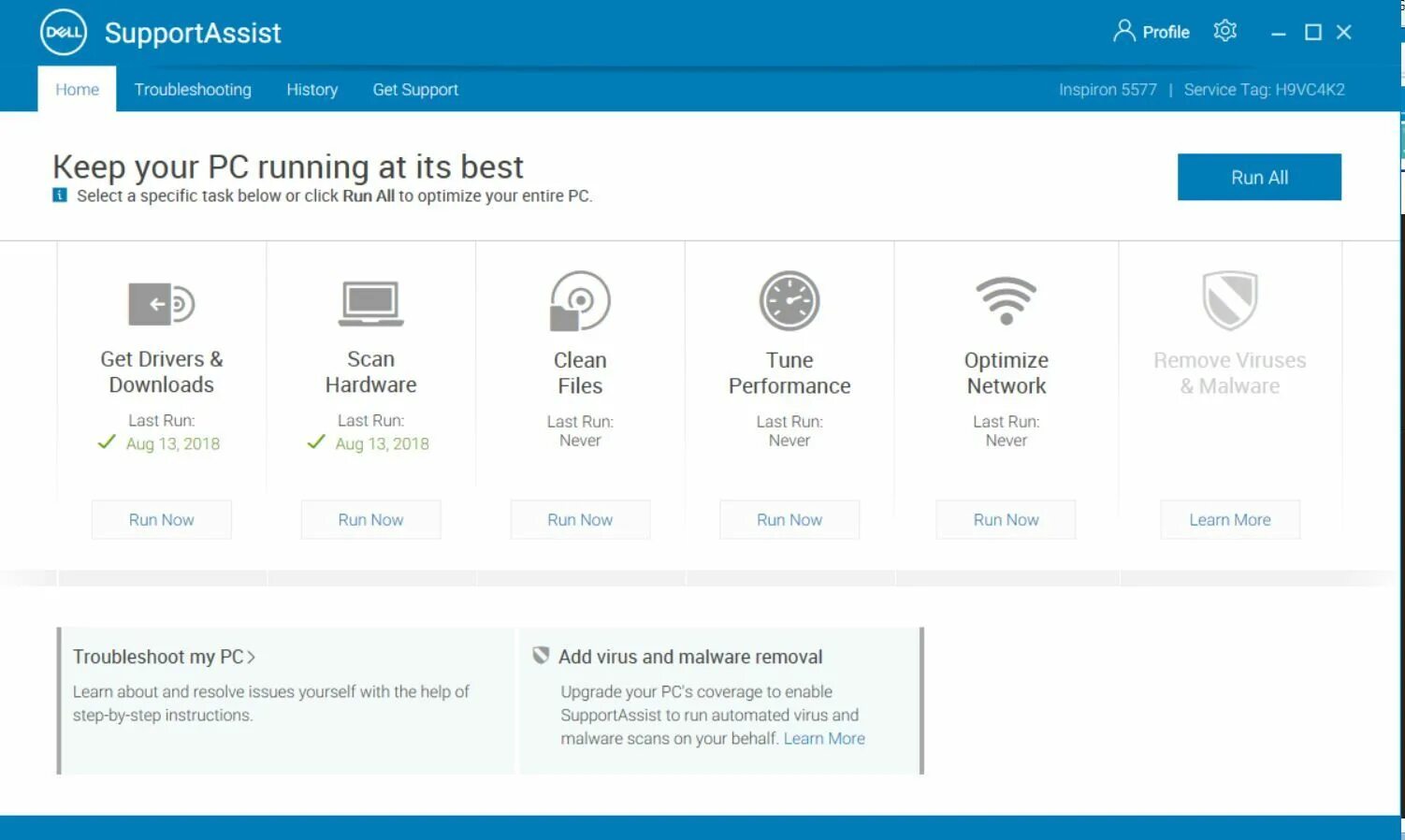The width and height of the screenshot is (1405, 840).
Task: Go to the Get Support tab
Action: [415, 89]
